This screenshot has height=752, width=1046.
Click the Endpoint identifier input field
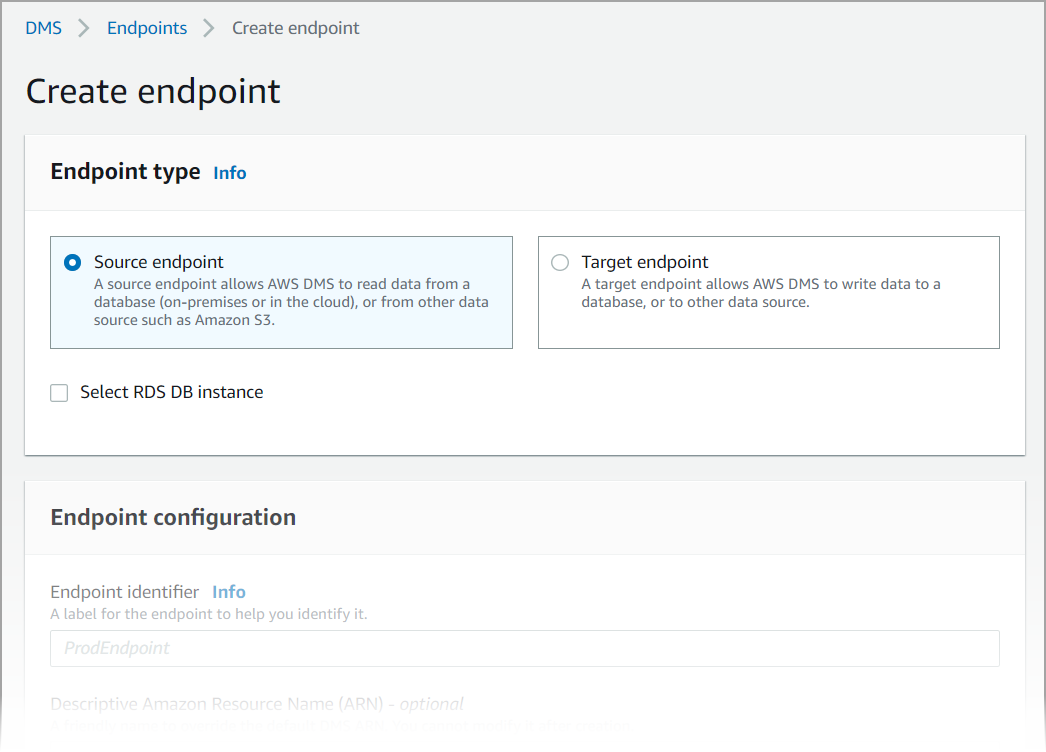[524, 648]
